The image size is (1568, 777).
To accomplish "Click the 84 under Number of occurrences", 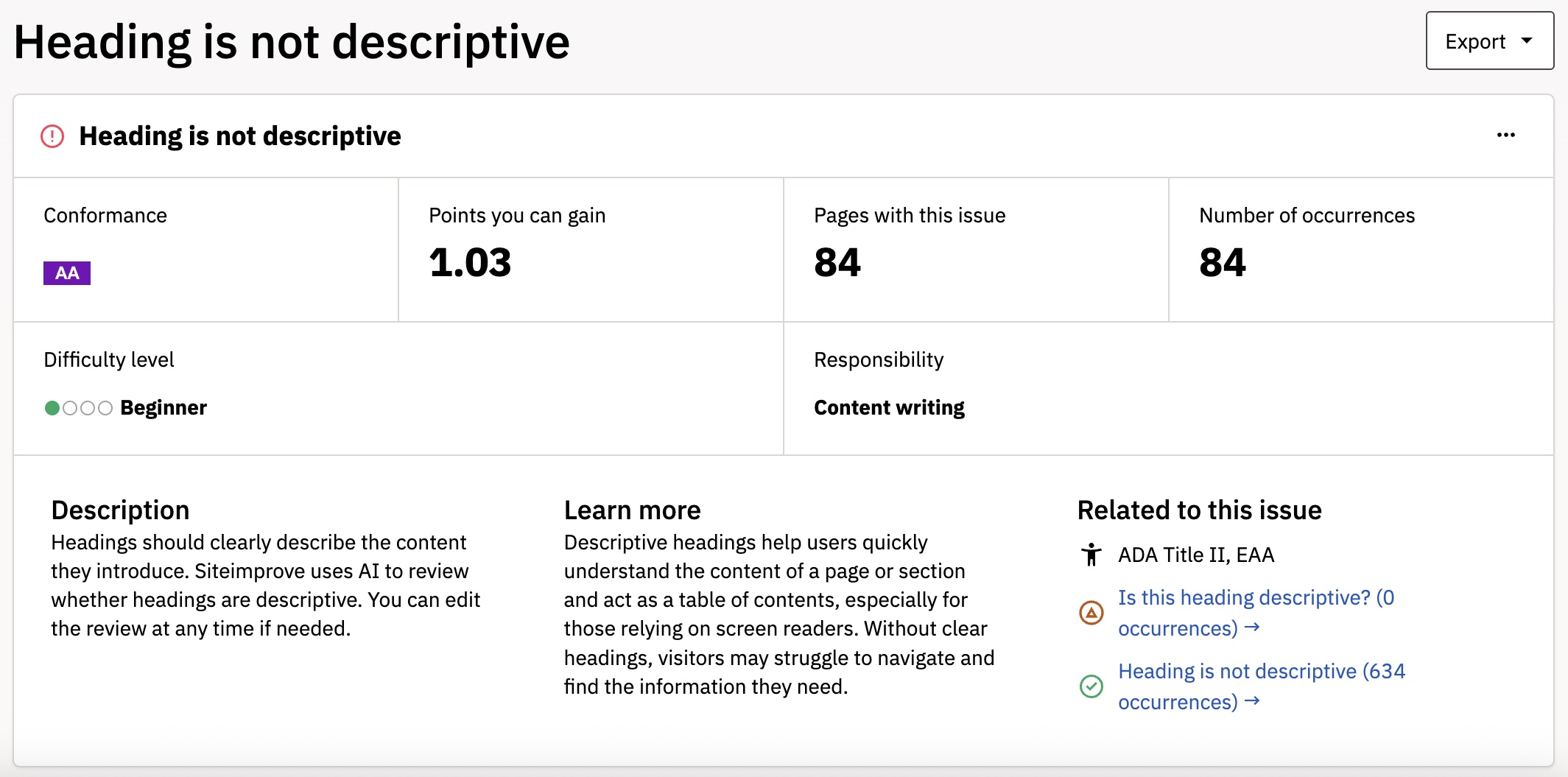I will 1223,263.
